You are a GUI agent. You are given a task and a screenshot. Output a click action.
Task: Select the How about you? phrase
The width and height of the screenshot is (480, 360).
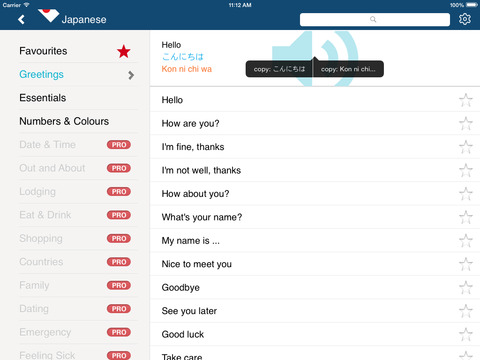[x=195, y=194]
